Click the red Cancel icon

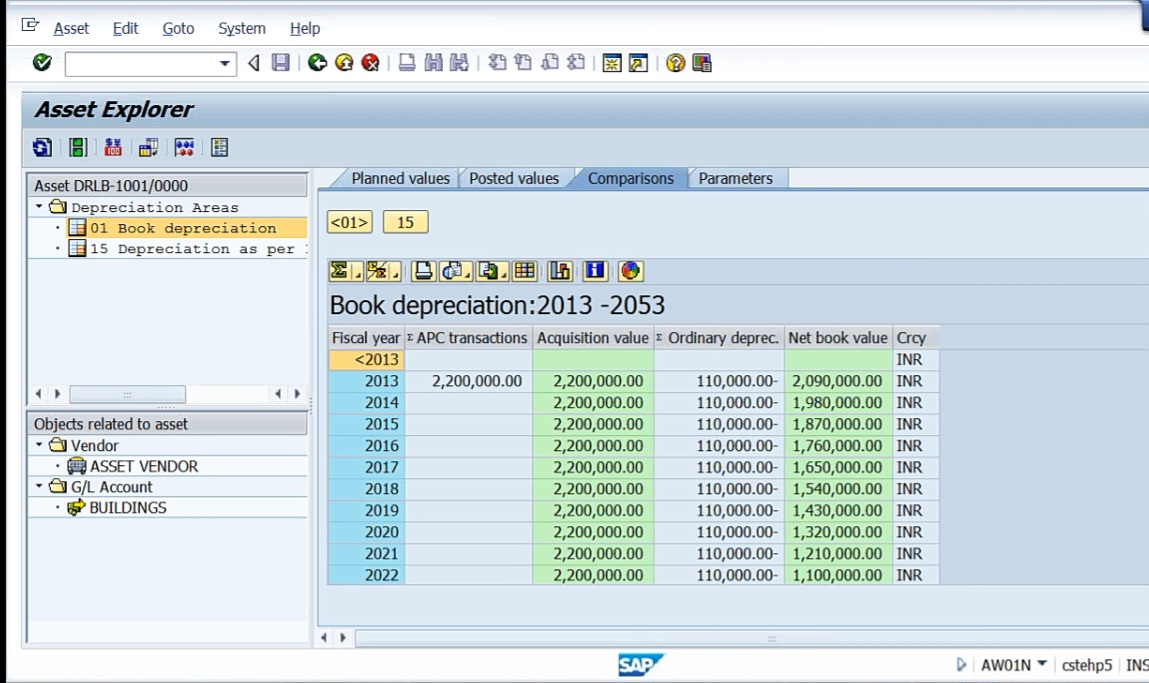click(x=371, y=63)
